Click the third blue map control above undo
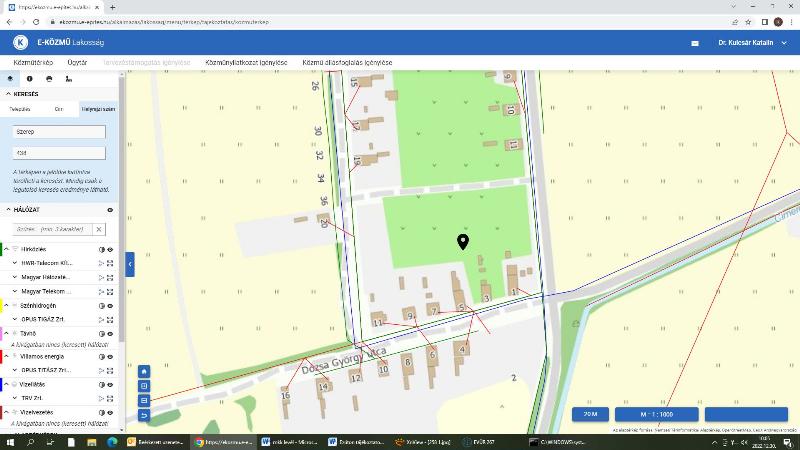This screenshot has width=800, height=450. (x=144, y=401)
